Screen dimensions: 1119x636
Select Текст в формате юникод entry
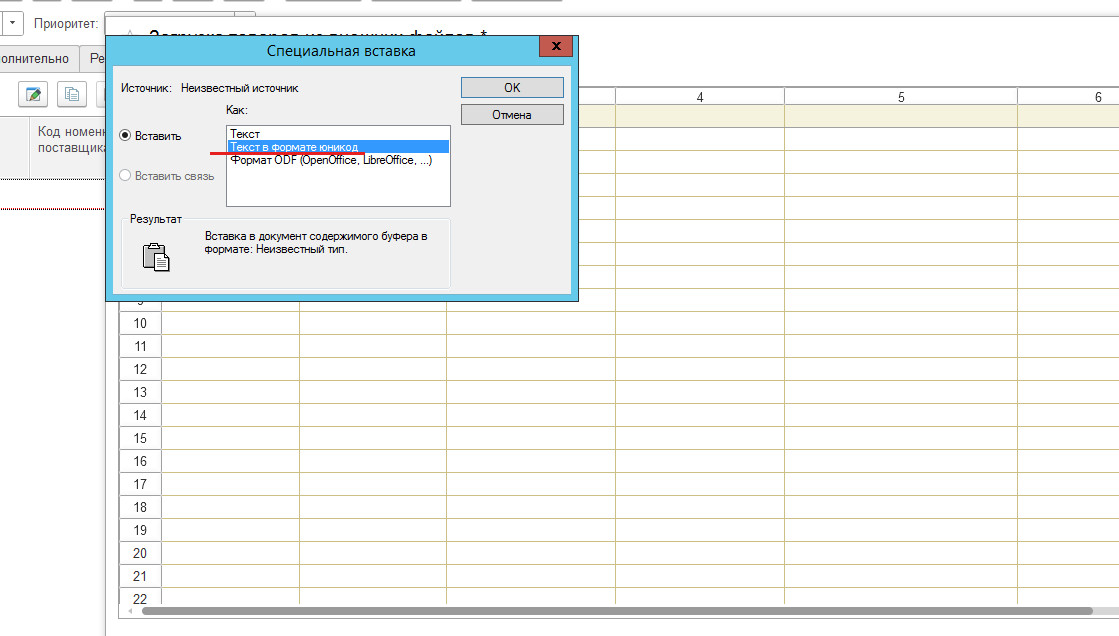click(x=293, y=147)
